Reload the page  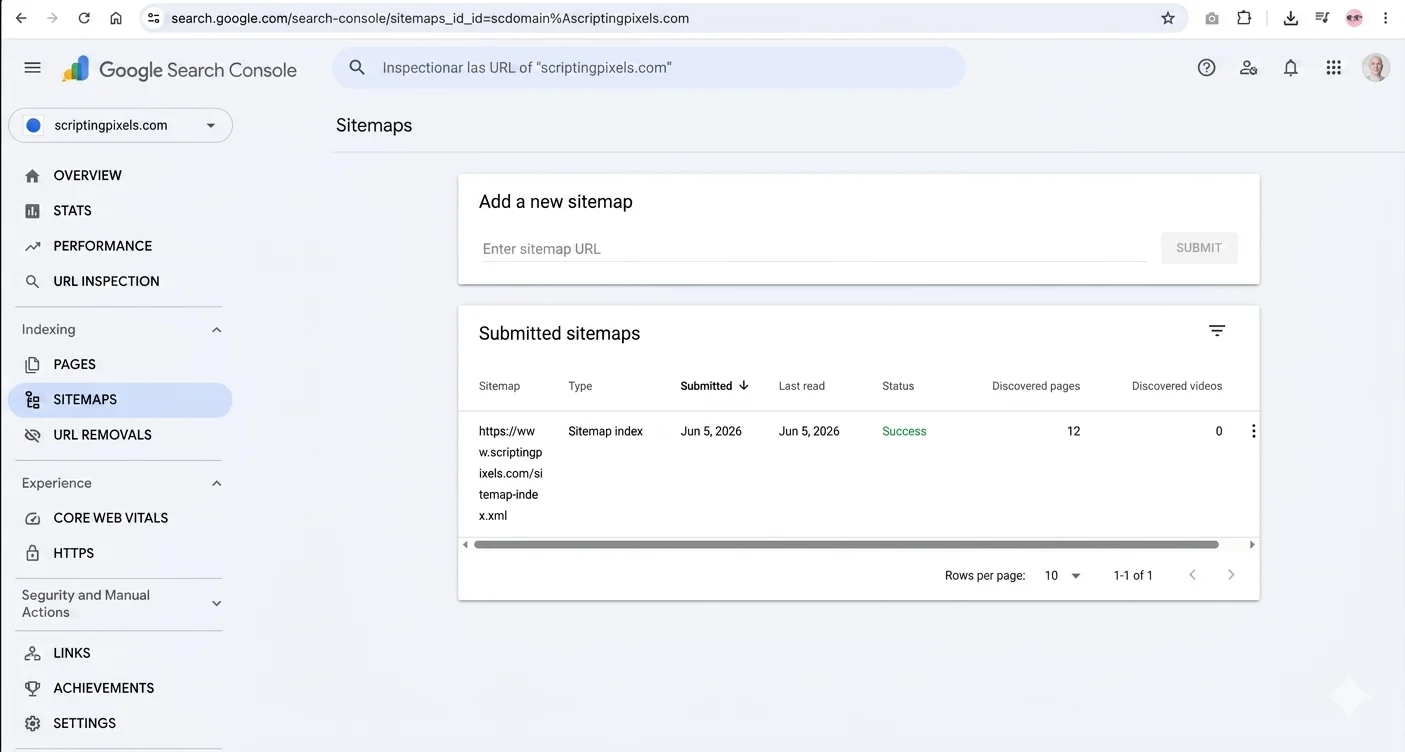tap(84, 18)
